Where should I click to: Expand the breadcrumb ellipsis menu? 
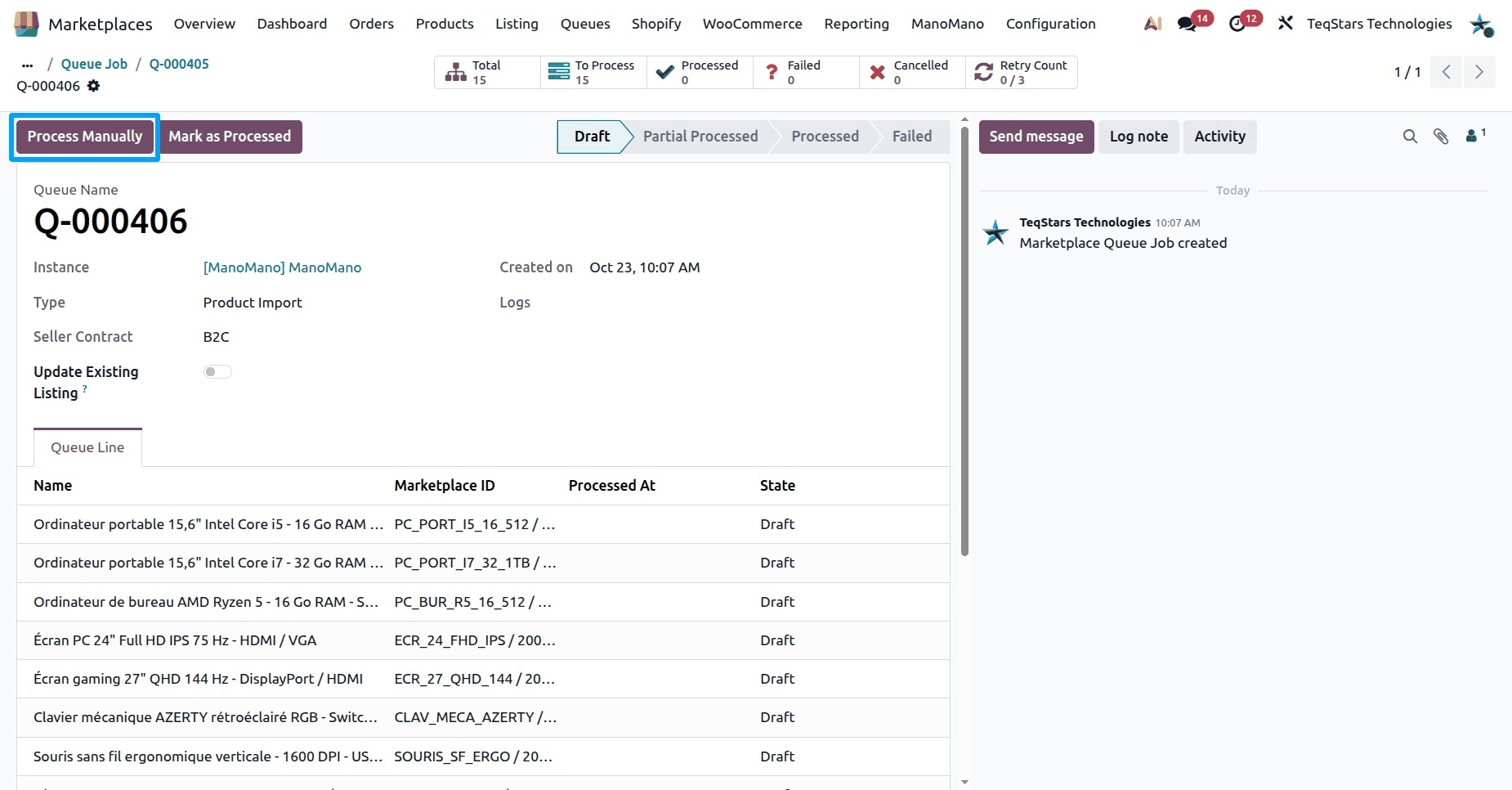28,65
